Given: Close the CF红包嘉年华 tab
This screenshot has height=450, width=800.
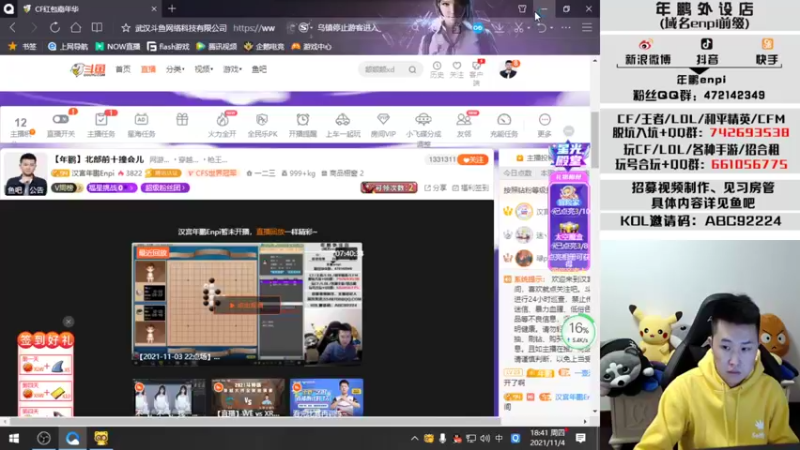Looking at the screenshot, I should click(x=154, y=9).
